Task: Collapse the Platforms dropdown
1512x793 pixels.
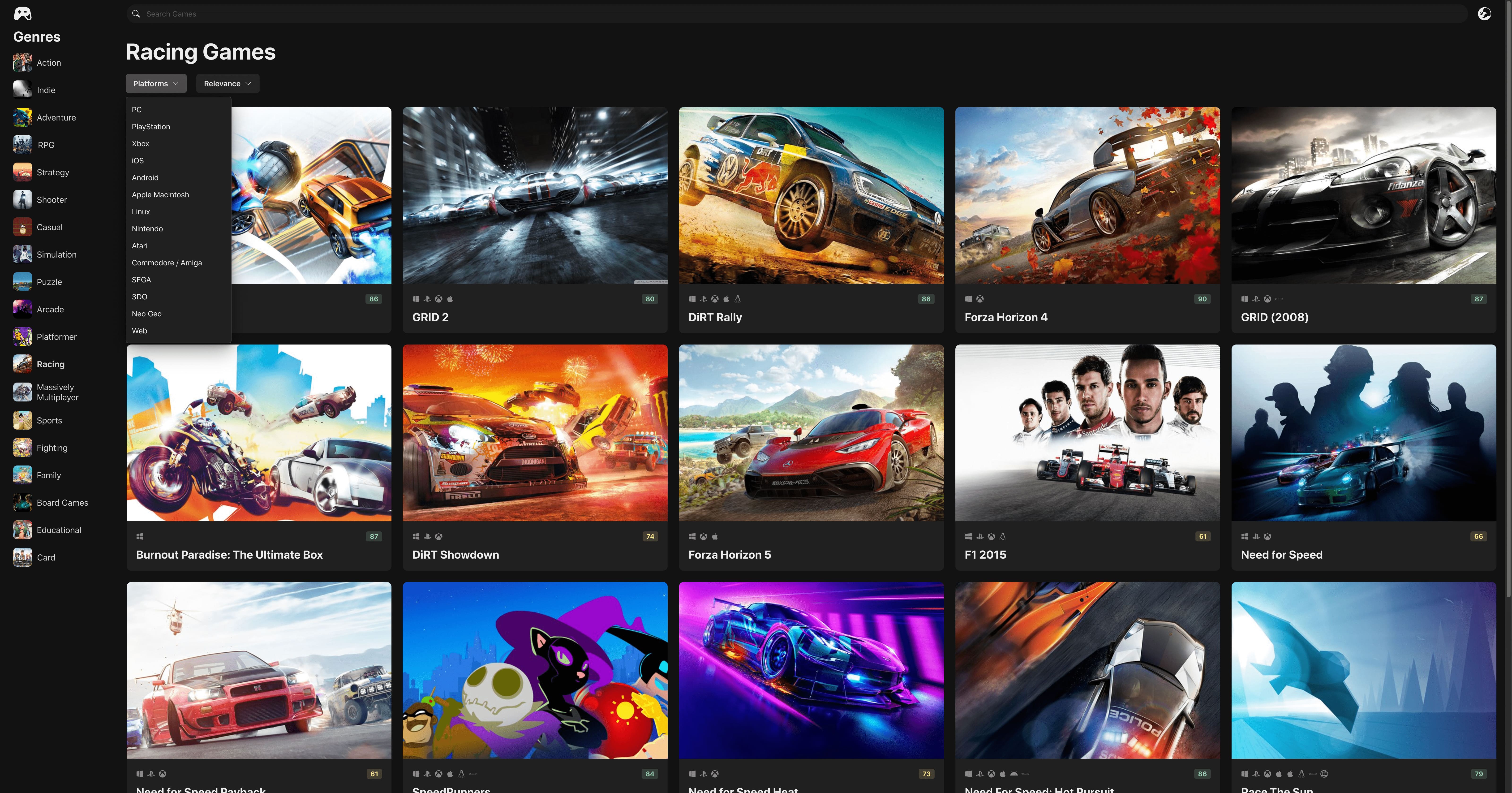Action: click(x=156, y=83)
